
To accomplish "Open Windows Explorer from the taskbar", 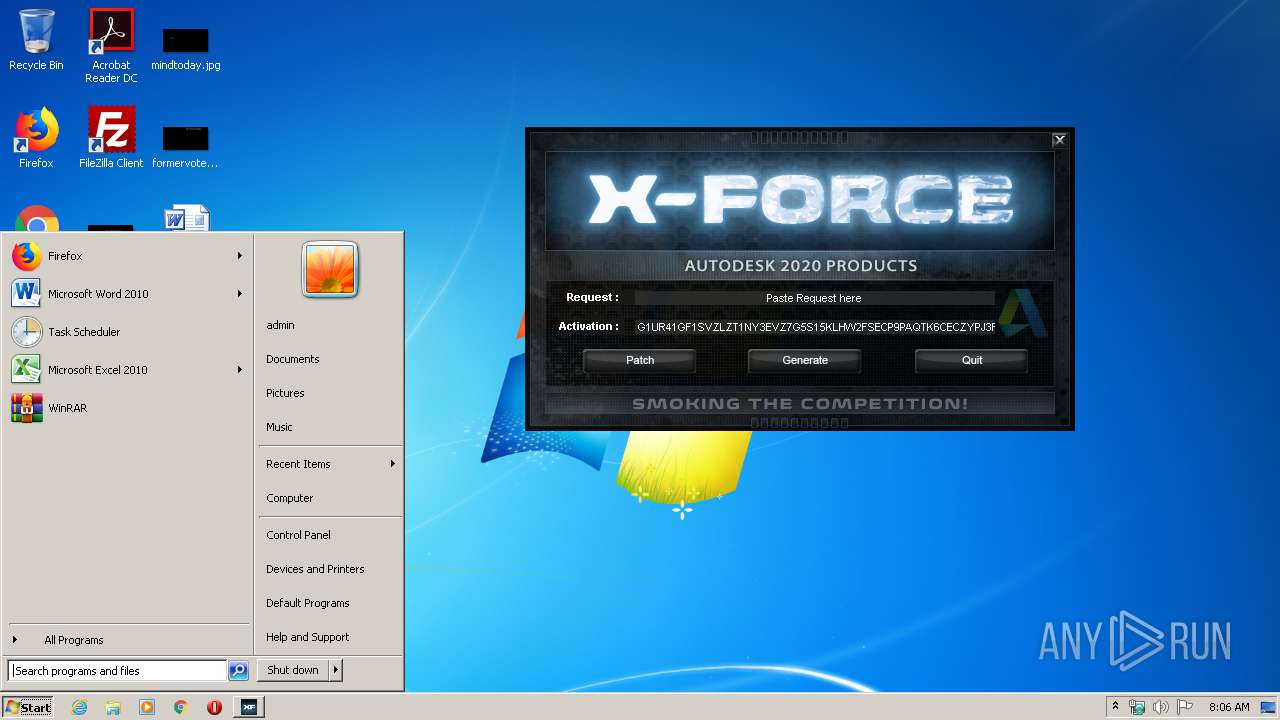I will pyautogui.click(x=113, y=707).
